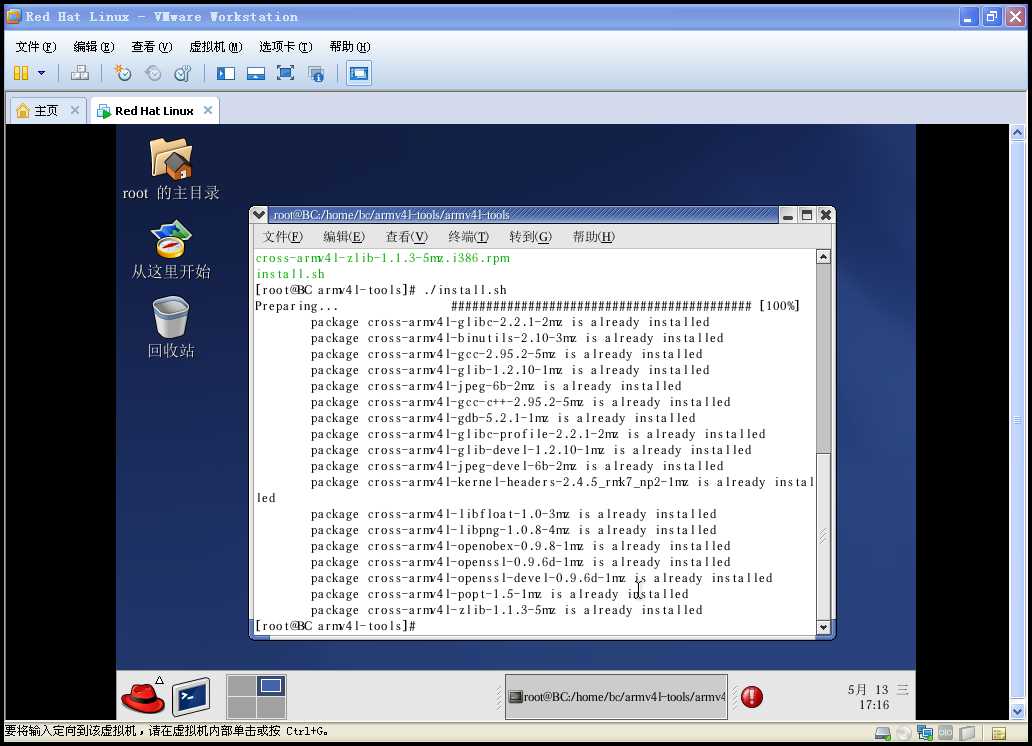Close the terminal window
The image size is (1032, 746).
tap(826, 215)
